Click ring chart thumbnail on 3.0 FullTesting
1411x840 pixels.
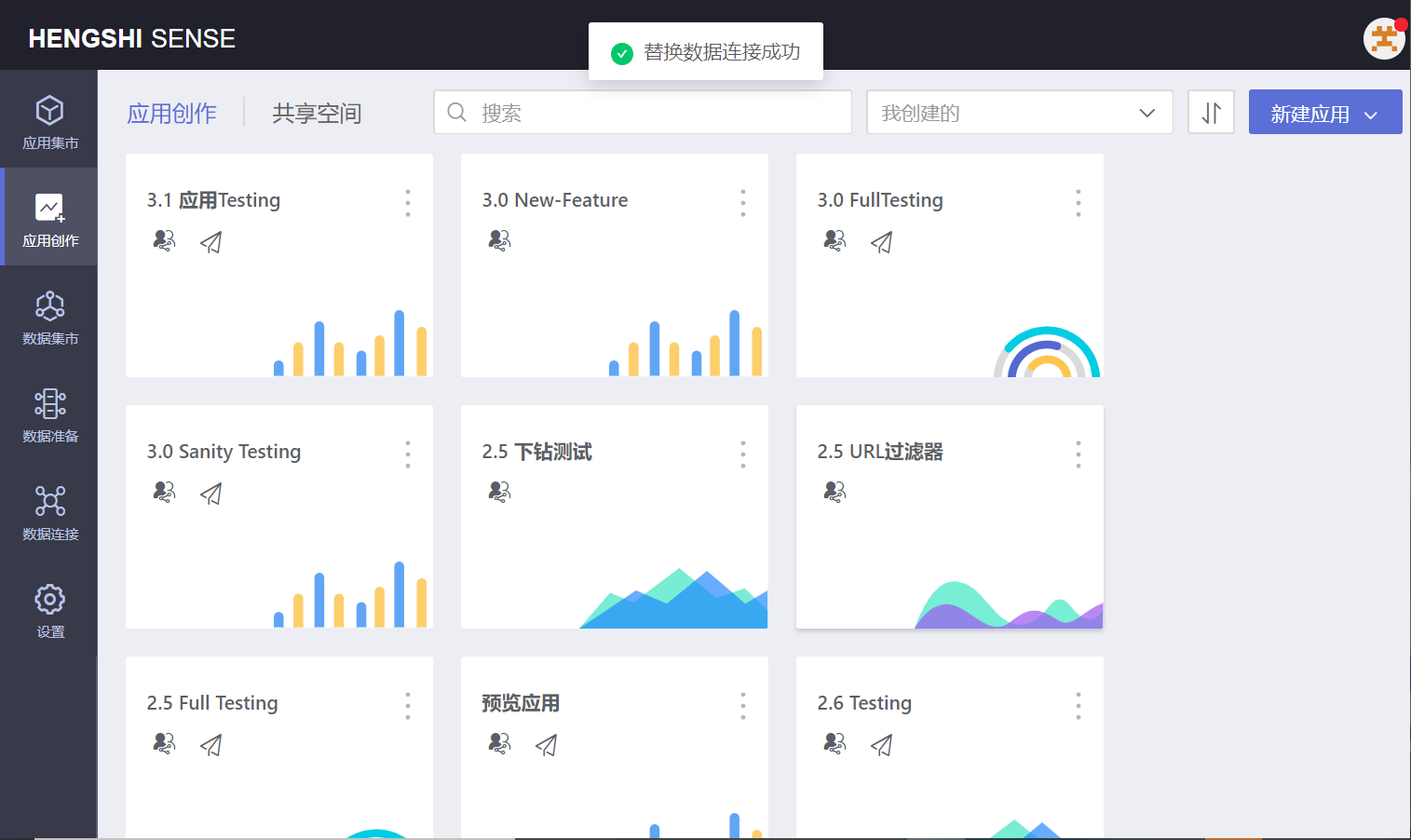tap(1047, 352)
